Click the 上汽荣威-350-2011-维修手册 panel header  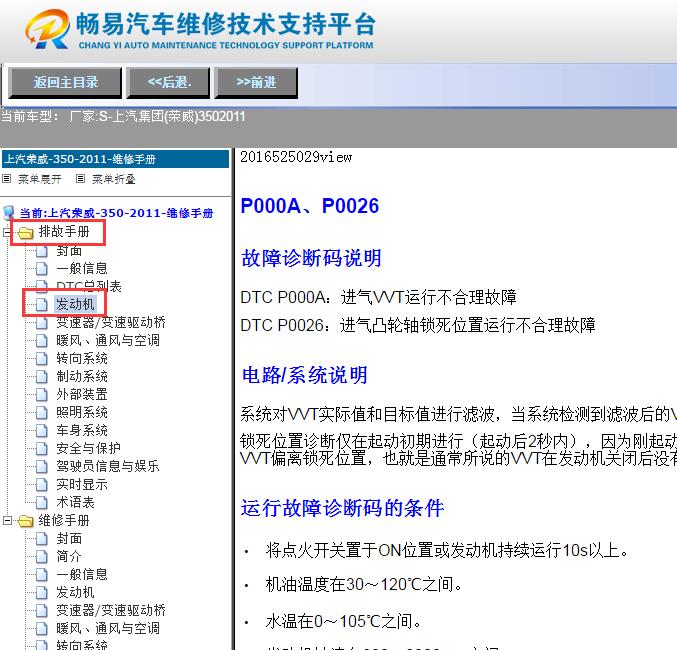click(115, 159)
